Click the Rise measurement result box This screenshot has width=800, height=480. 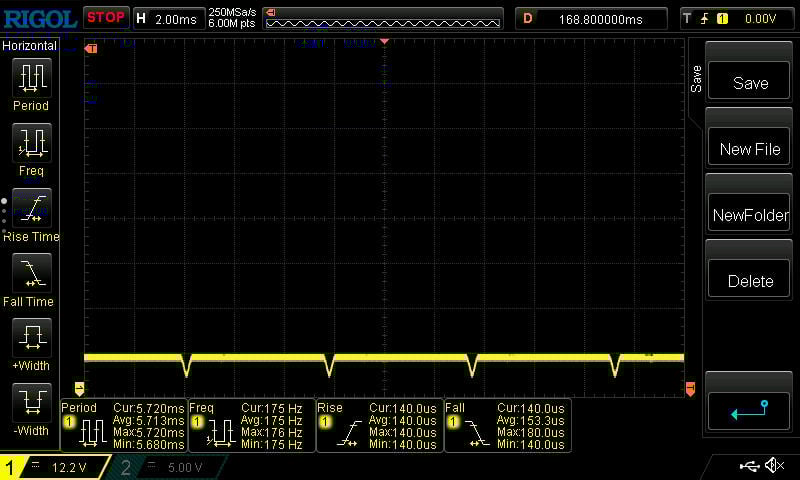380,425
